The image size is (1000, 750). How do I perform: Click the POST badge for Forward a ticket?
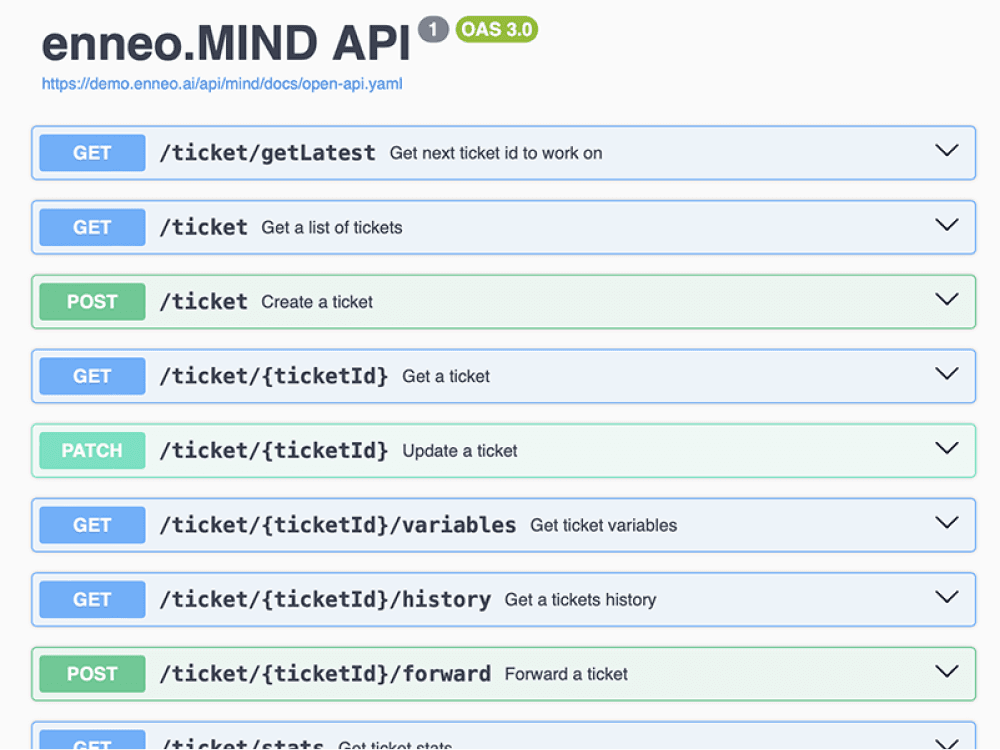(x=92, y=674)
